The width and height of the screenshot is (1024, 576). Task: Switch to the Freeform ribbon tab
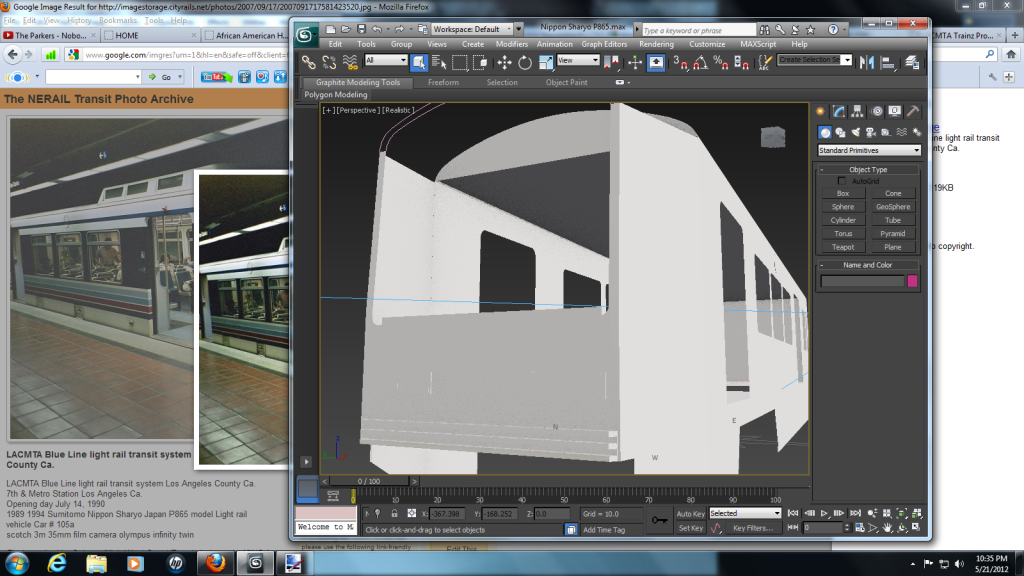[443, 82]
